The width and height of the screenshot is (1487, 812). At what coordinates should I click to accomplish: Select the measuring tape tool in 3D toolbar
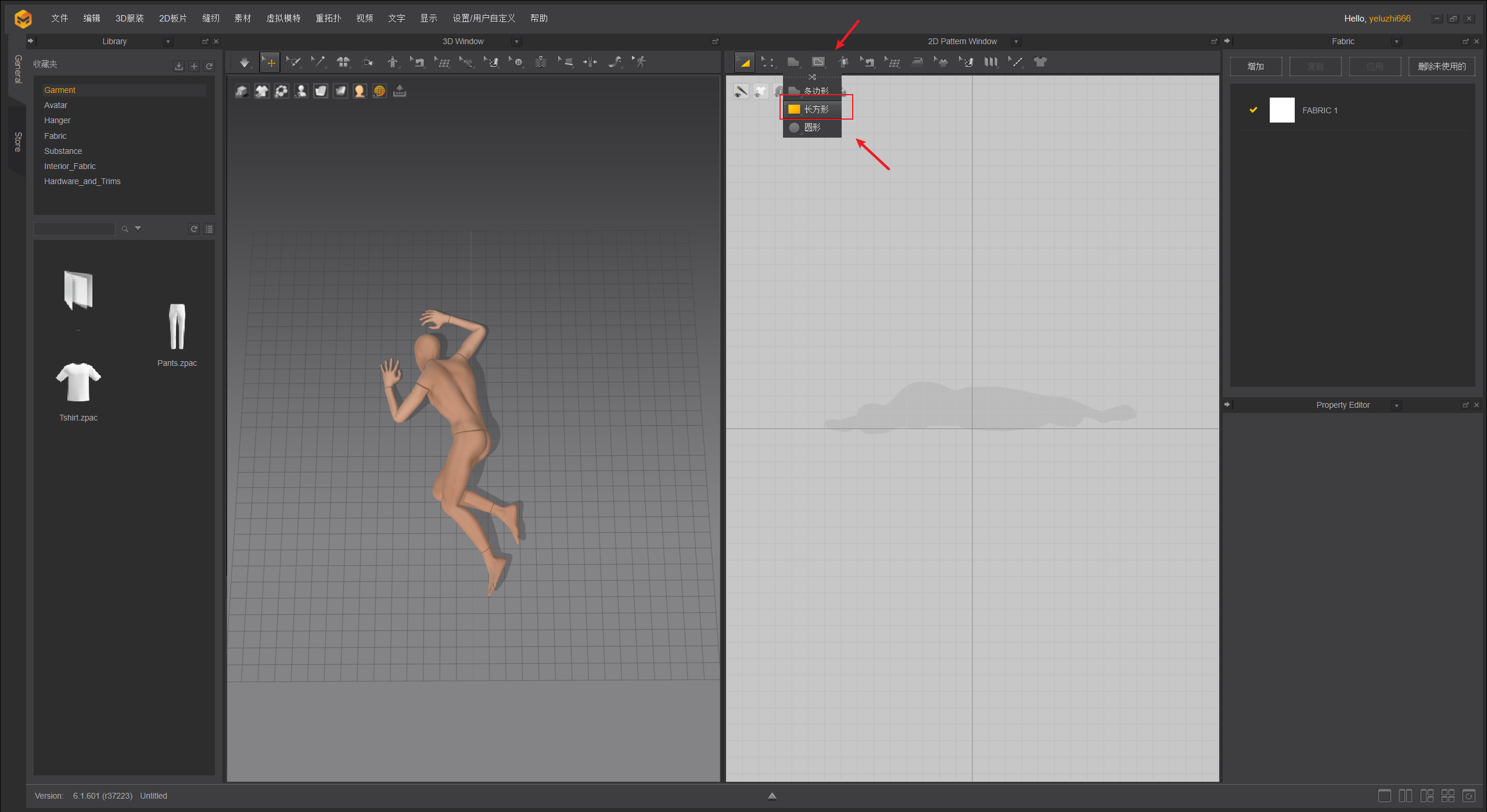click(616, 62)
